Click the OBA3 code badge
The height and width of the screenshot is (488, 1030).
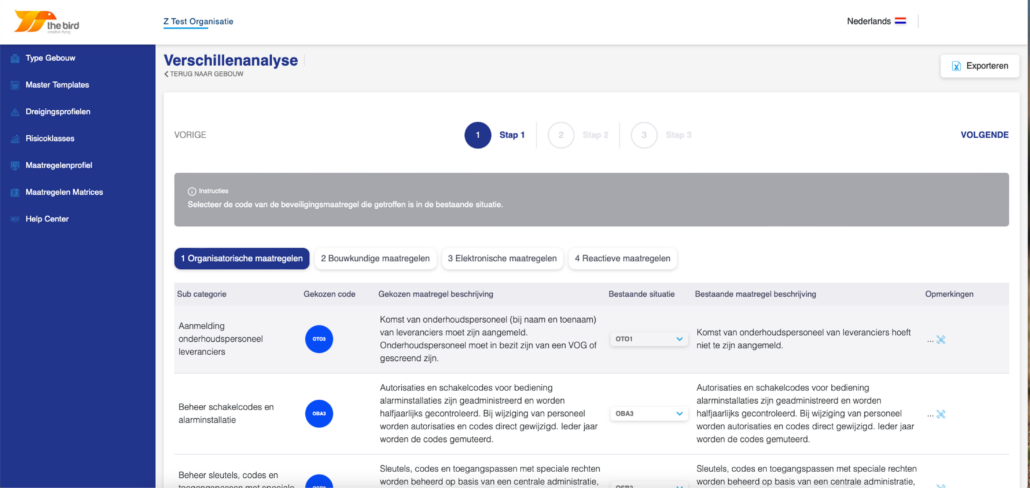319,414
